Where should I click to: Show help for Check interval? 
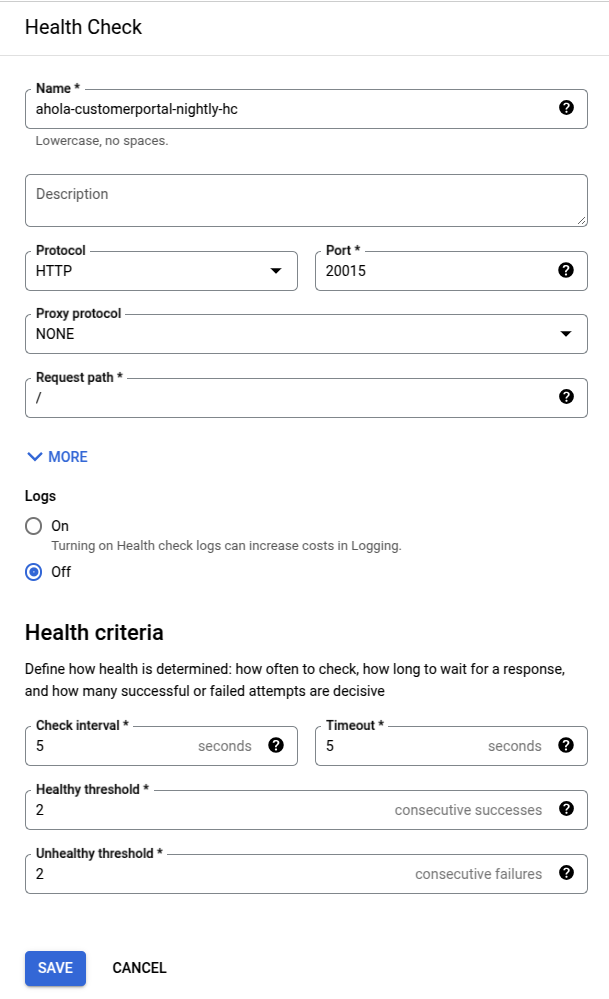(276, 745)
